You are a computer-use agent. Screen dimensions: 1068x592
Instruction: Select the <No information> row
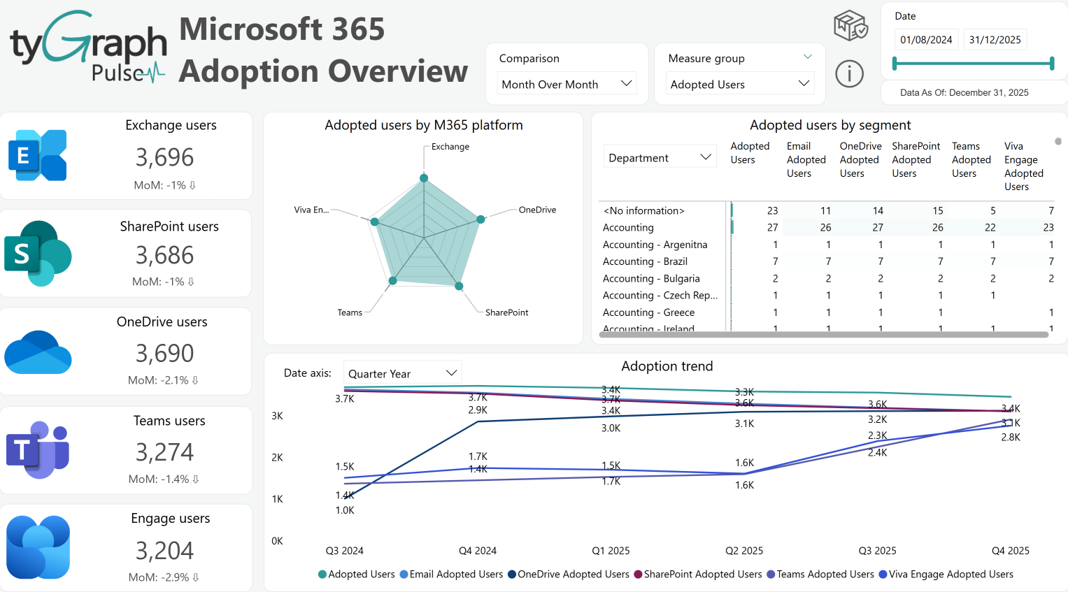point(827,211)
